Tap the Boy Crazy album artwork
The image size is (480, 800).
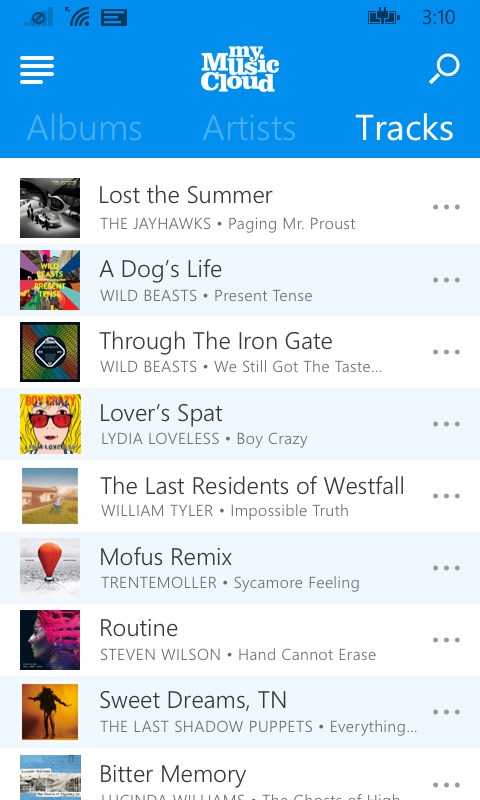coord(50,424)
